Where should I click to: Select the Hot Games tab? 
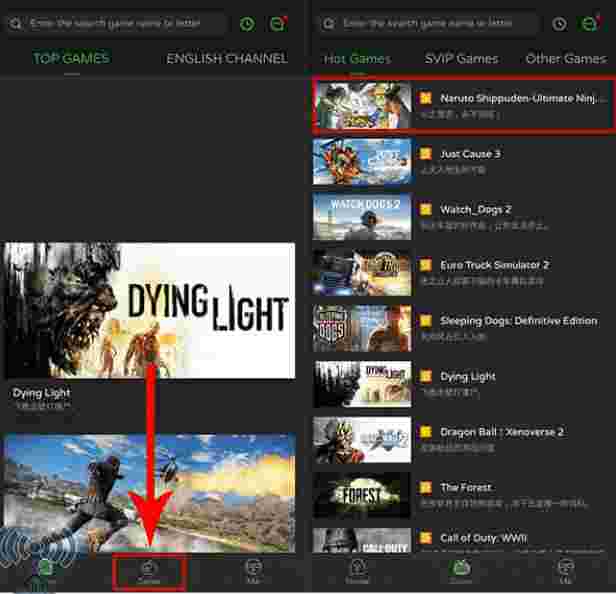tap(358, 59)
